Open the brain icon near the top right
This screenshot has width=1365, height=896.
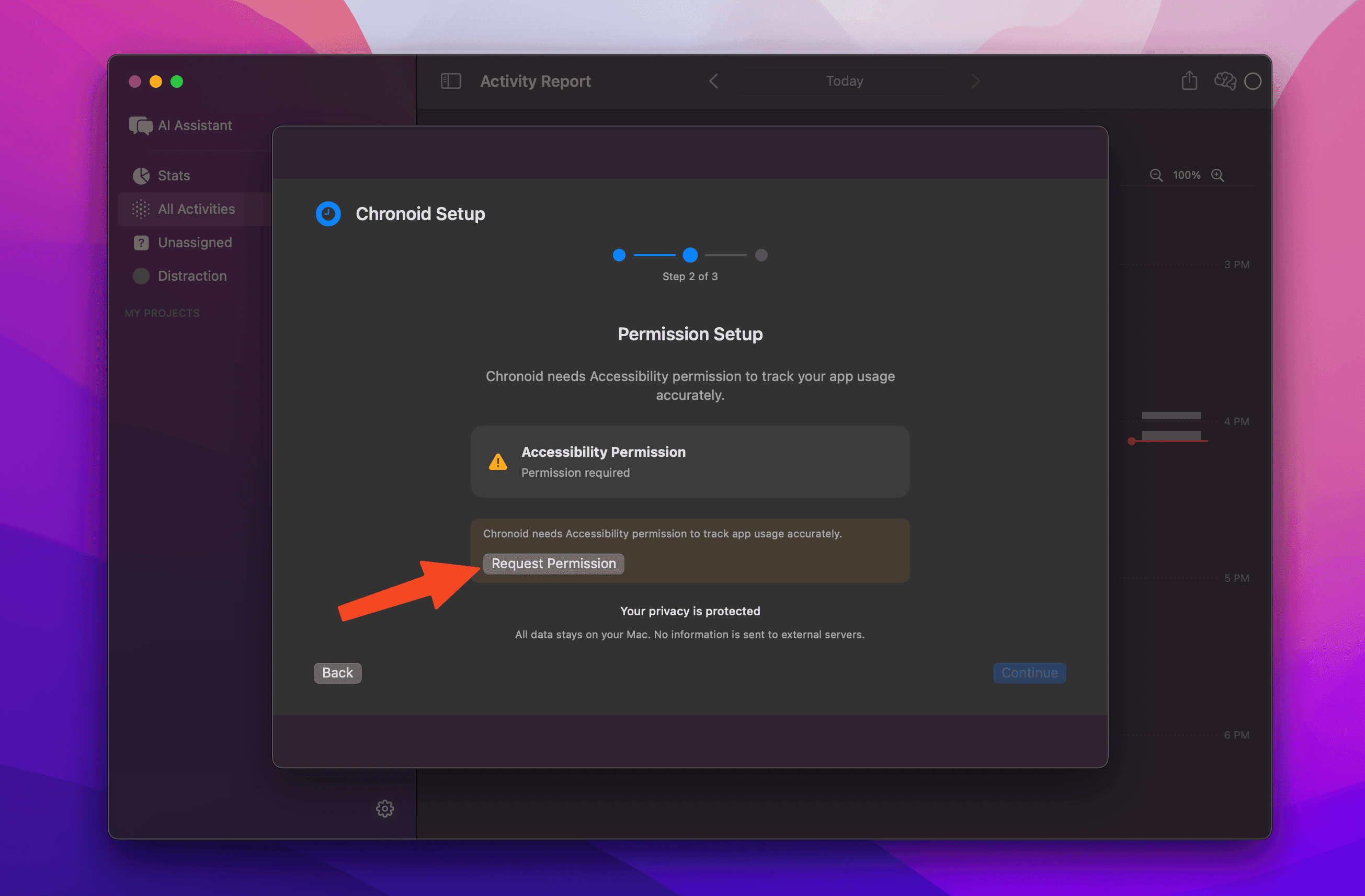tap(1225, 81)
